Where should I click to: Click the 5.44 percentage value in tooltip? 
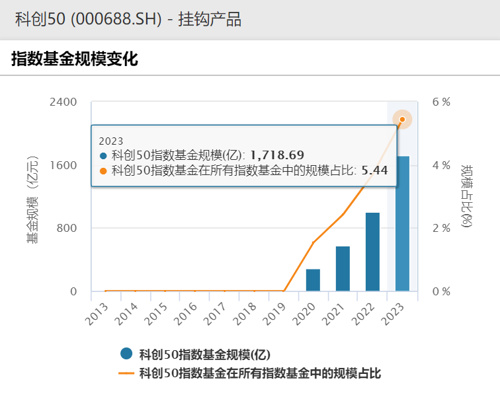tap(375, 170)
